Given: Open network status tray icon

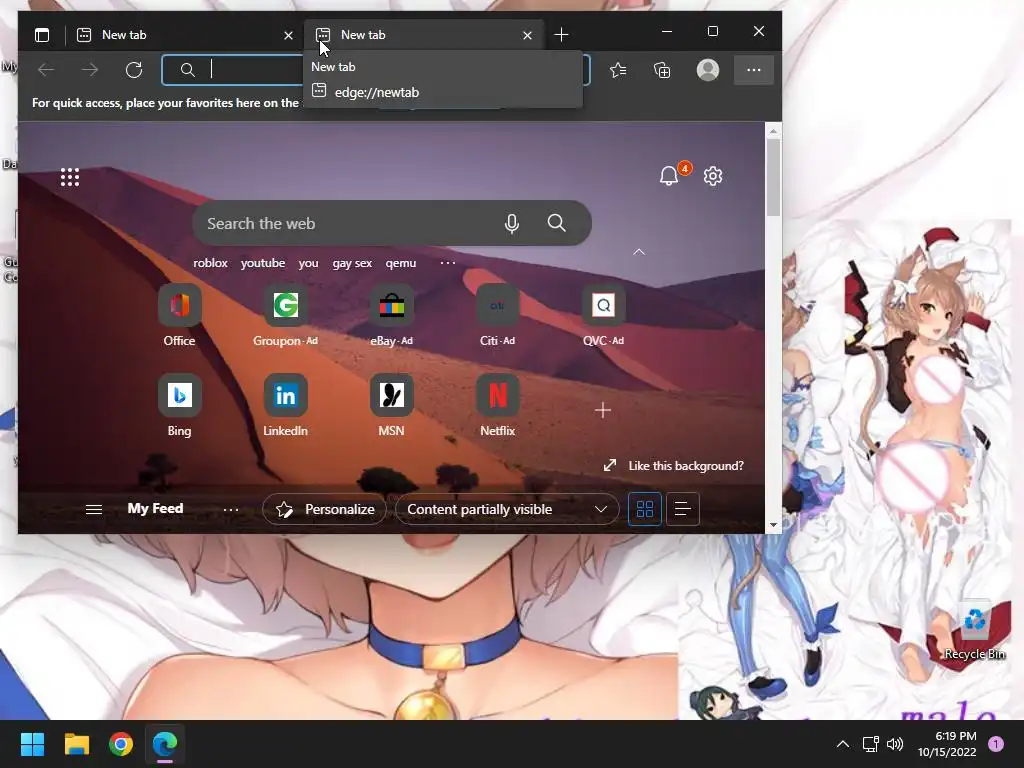Looking at the screenshot, I should (x=870, y=744).
